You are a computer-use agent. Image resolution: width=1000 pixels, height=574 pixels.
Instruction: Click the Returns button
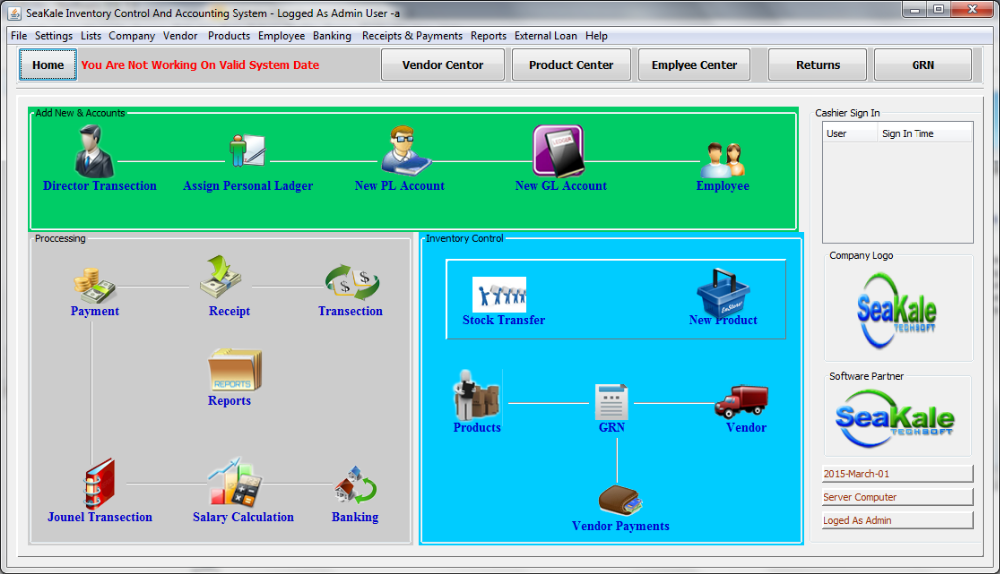(818, 64)
